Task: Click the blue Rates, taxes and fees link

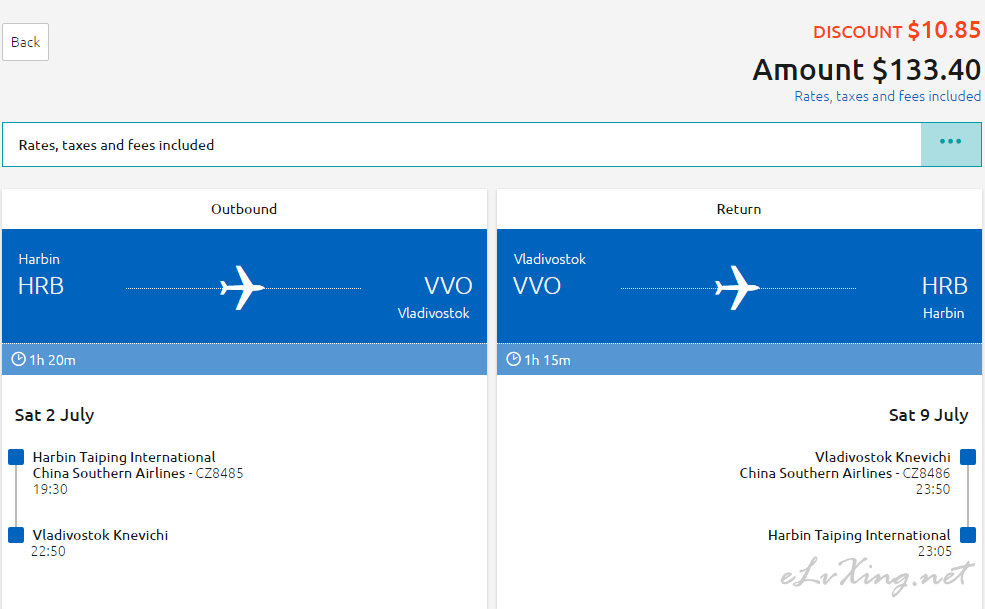Action: 887,96
